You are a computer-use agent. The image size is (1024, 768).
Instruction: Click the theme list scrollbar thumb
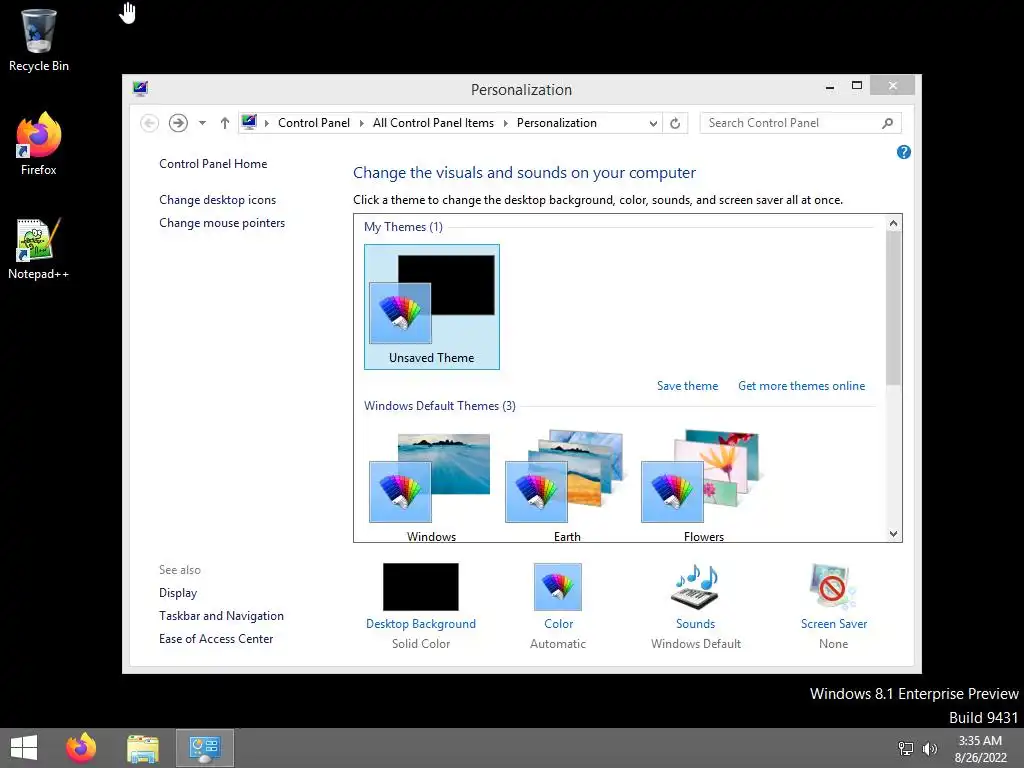893,308
